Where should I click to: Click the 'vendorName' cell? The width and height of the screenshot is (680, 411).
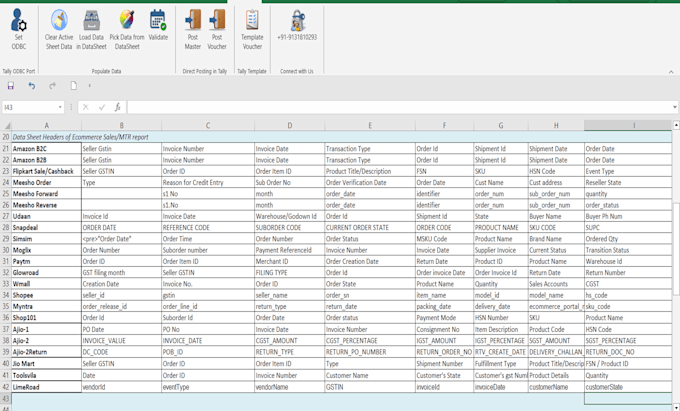click(x=290, y=387)
